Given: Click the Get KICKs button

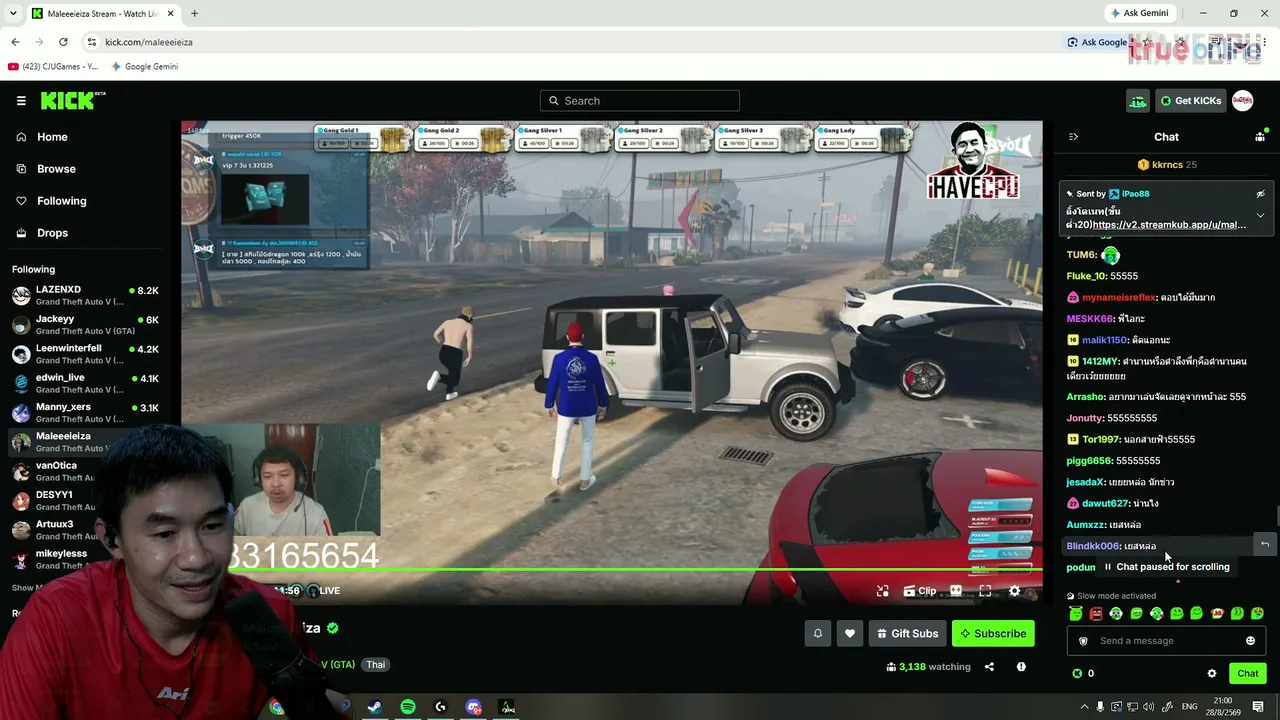Looking at the screenshot, I should [1190, 101].
